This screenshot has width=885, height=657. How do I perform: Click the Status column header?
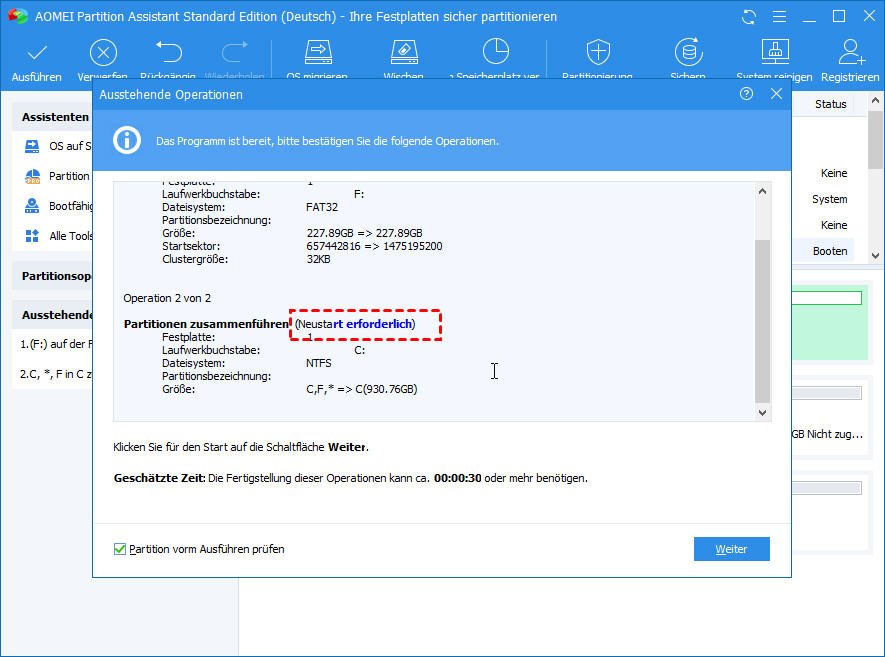coord(830,104)
